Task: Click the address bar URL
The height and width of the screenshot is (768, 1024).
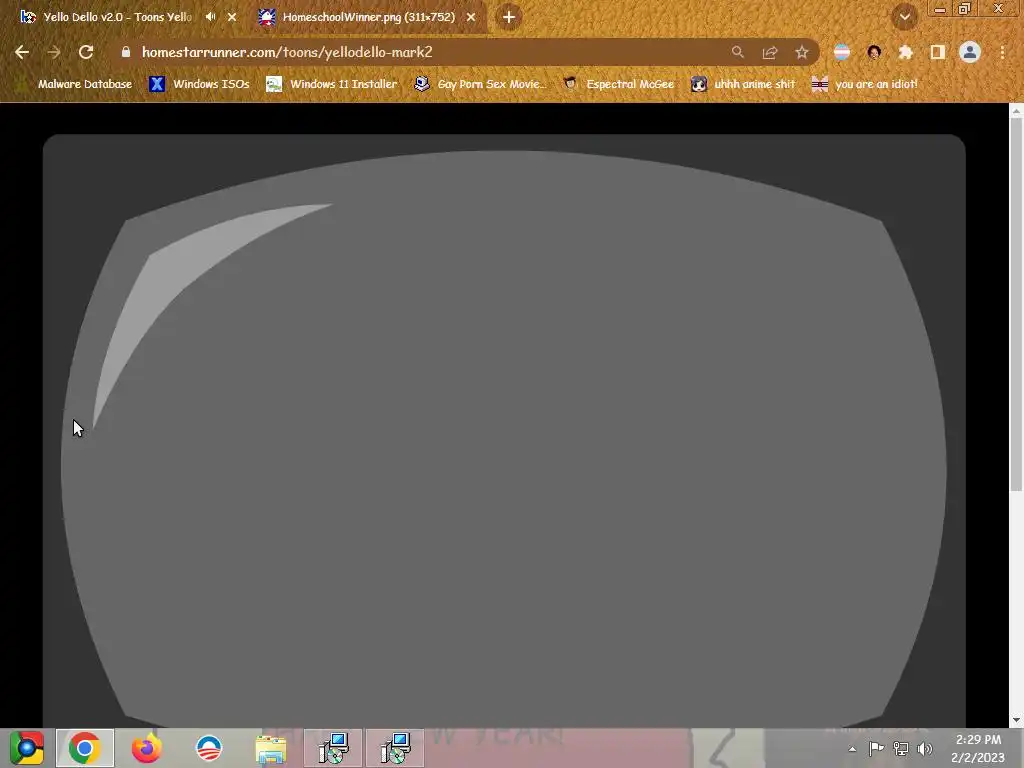Action: pyautogui.click(x=287, y=52)
